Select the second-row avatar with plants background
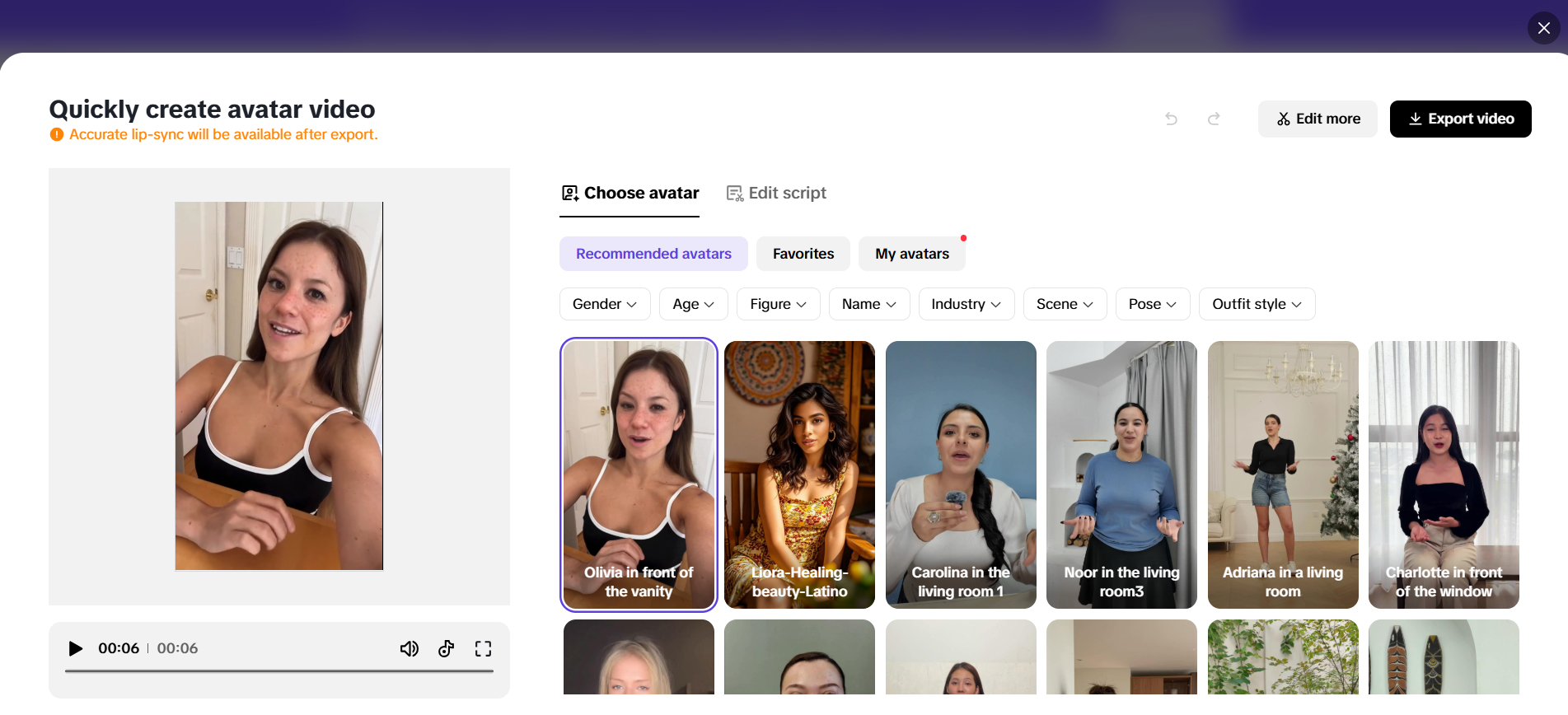Image resolution: width=1568 pixels, height=715 pixels. tap(1283, 657)
